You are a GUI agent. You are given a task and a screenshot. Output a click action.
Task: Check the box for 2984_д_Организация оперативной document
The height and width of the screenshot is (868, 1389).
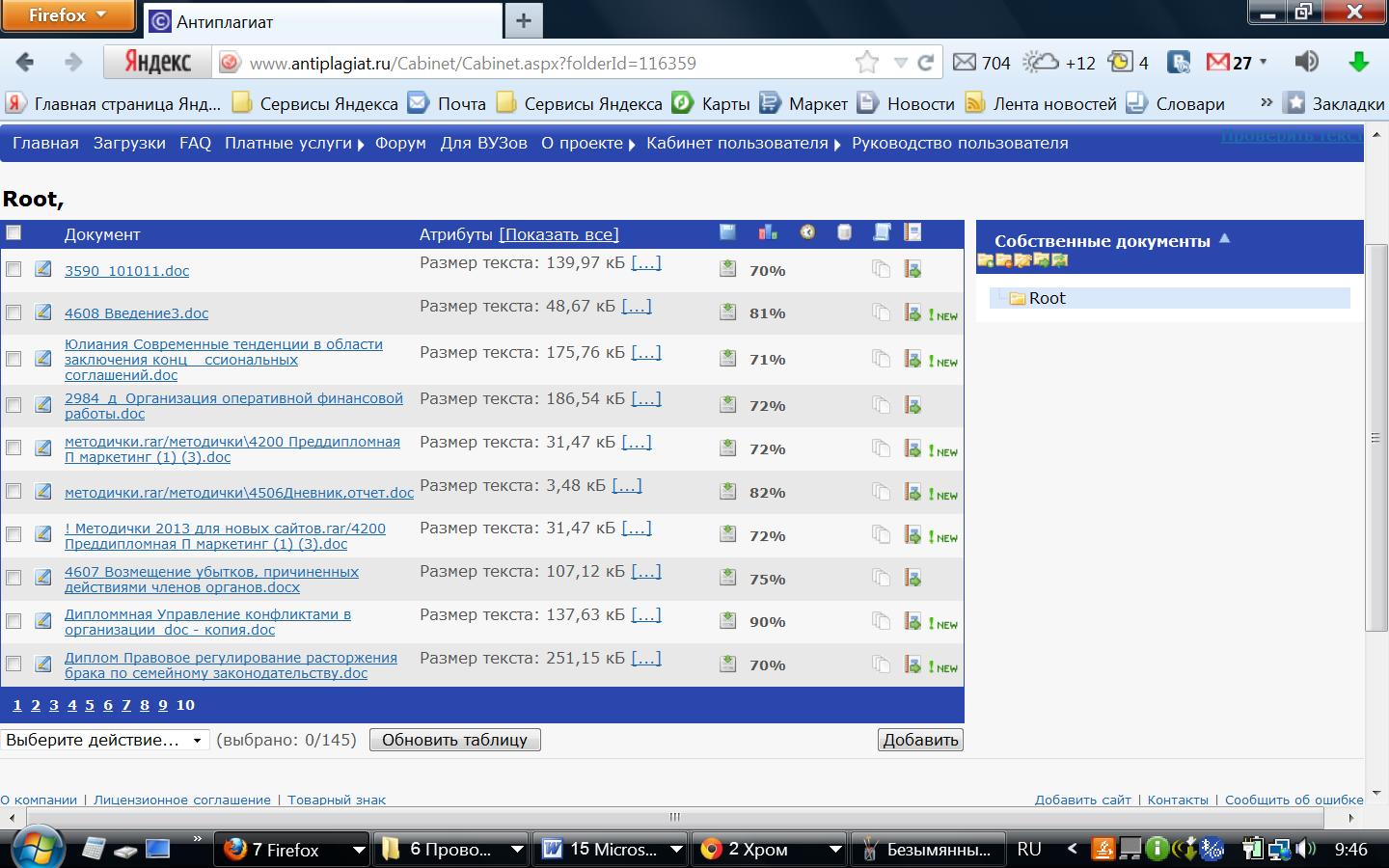tap(14, 405)
